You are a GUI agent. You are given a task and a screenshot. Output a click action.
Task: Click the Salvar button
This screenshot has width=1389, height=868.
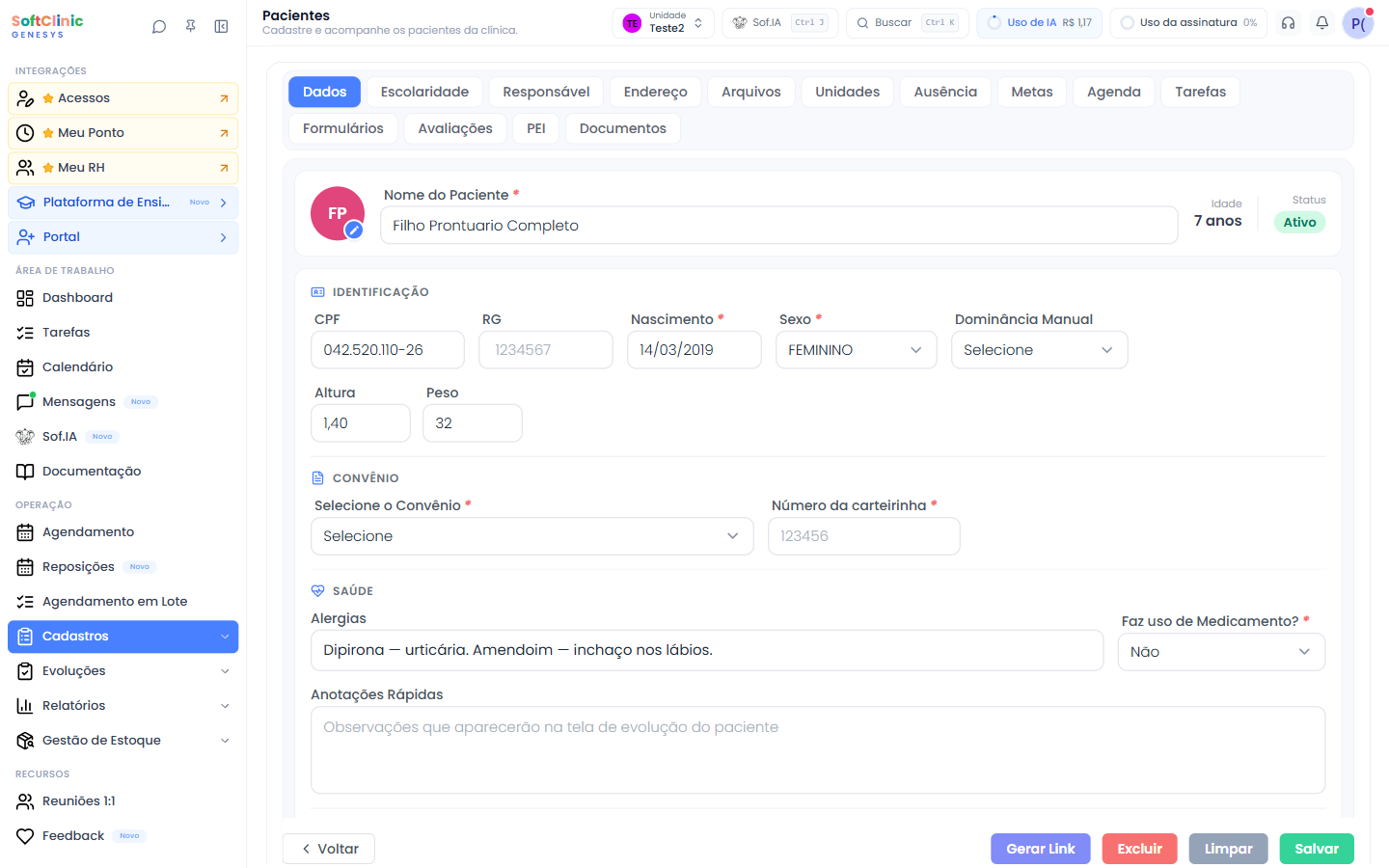pos(1317,849)
